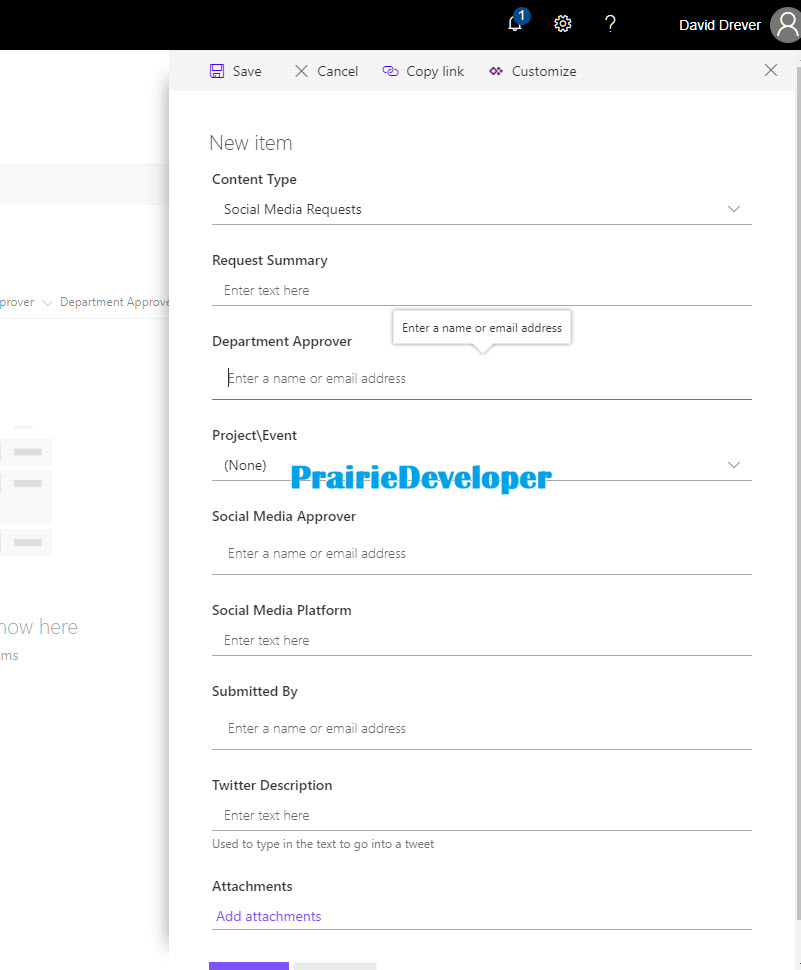Open the help question mark icon
This screenshot has height=970, width=801.
pos(610,24)
